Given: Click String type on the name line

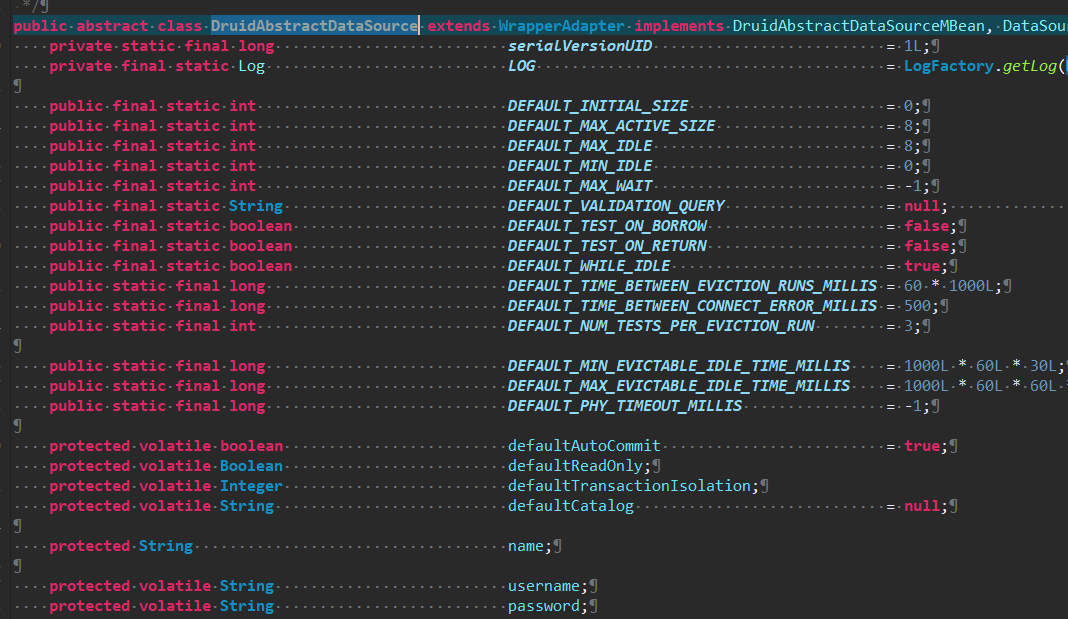Looking at the screenshot, I should pos(166,546).
